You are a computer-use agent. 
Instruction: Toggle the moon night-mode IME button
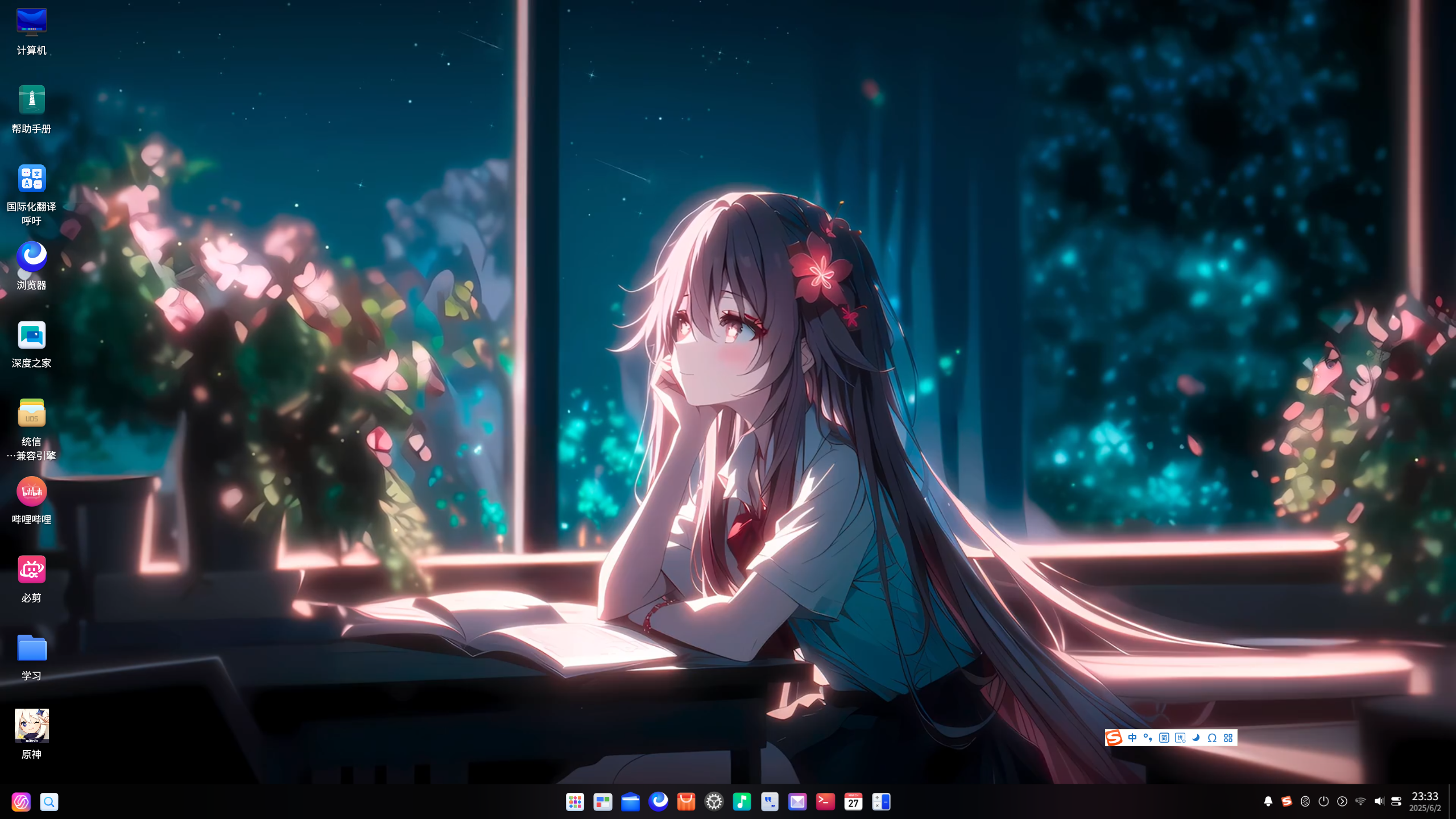[x=1196, y=738]
